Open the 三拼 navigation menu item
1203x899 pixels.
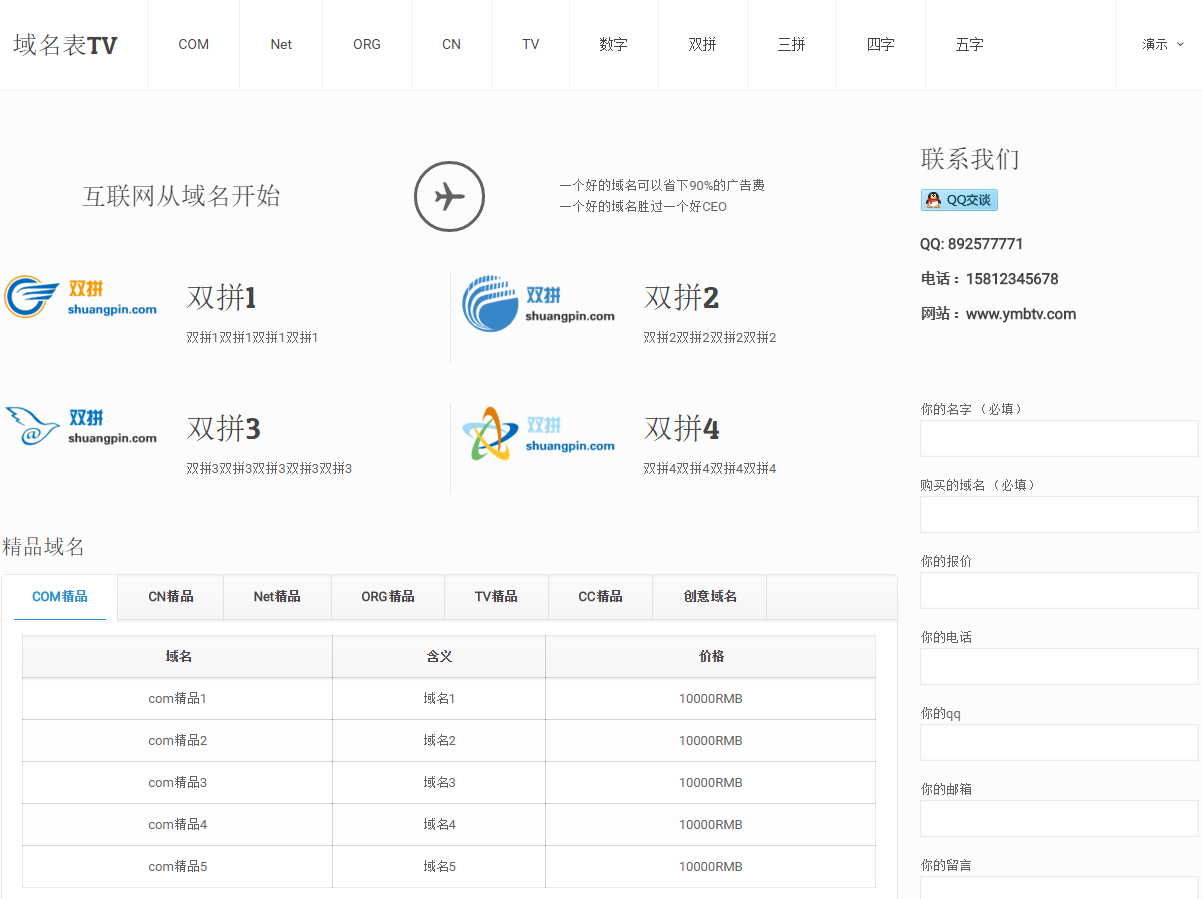point(792,45)
